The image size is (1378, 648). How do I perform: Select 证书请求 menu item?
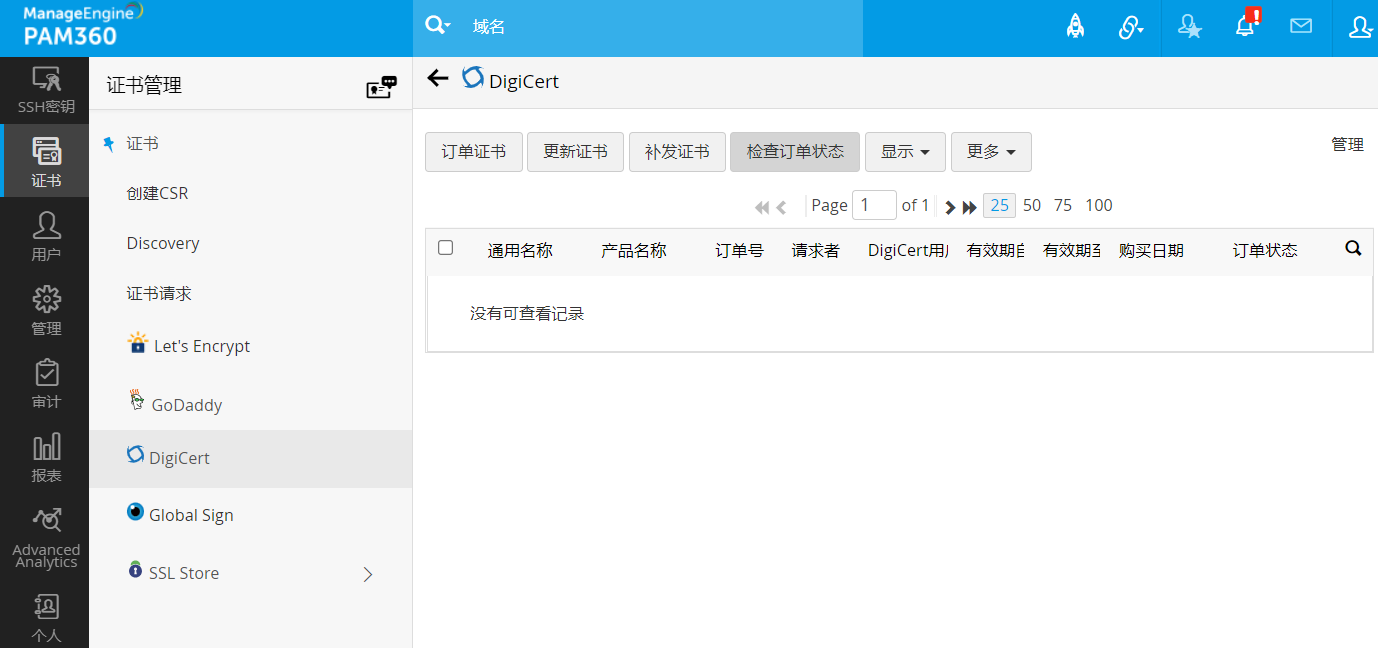(x=159, y=294)
